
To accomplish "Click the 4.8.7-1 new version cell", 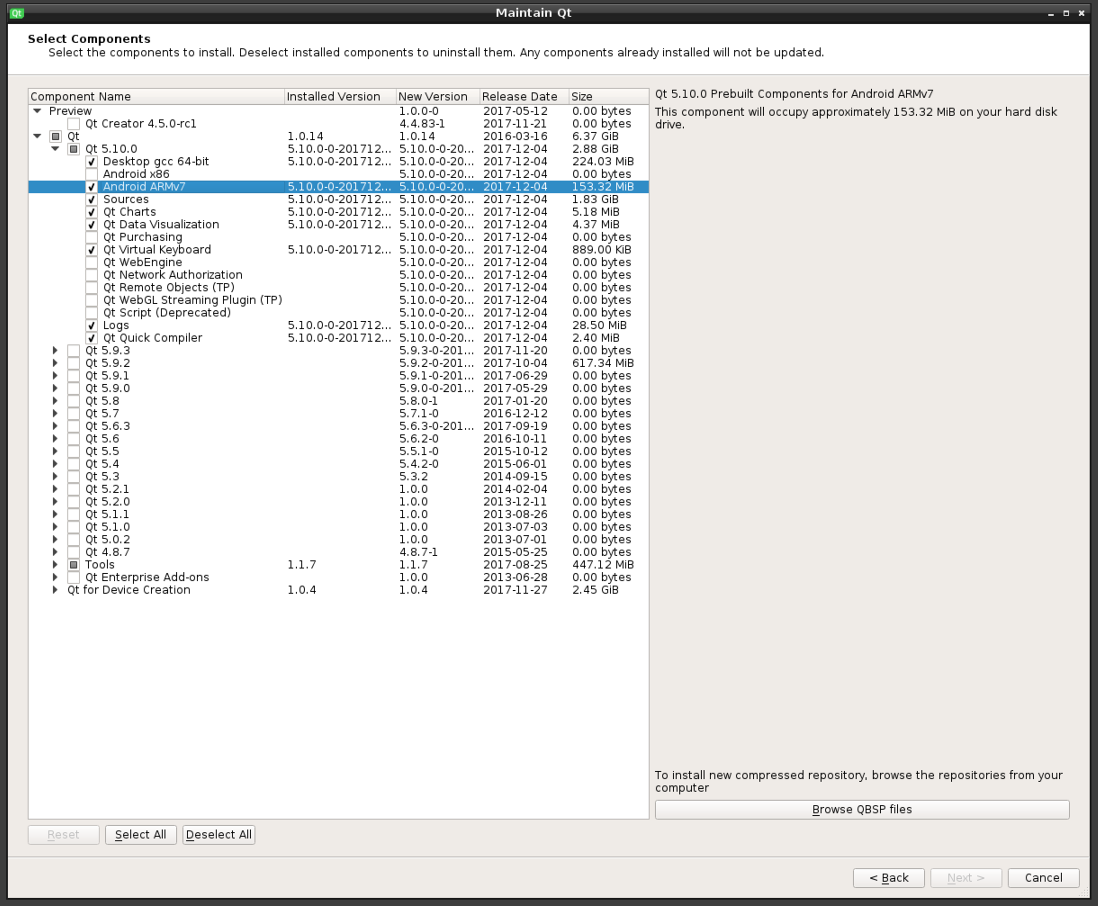I will [419, 552].
